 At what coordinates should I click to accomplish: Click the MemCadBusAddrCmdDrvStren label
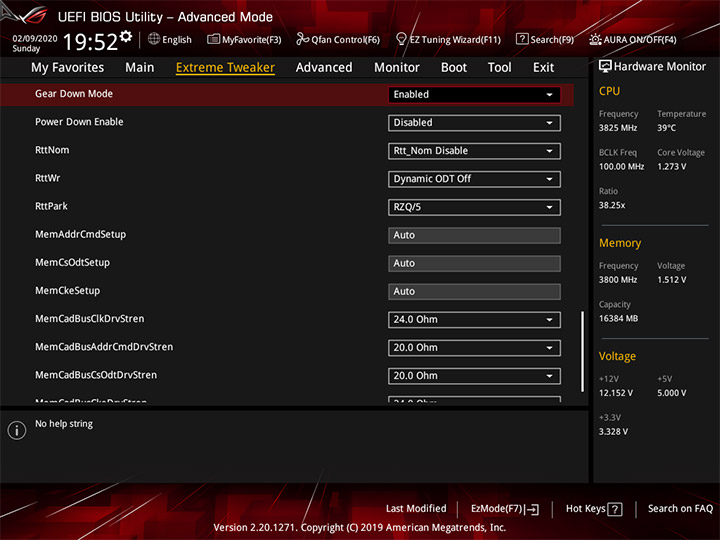click(104, 347)
